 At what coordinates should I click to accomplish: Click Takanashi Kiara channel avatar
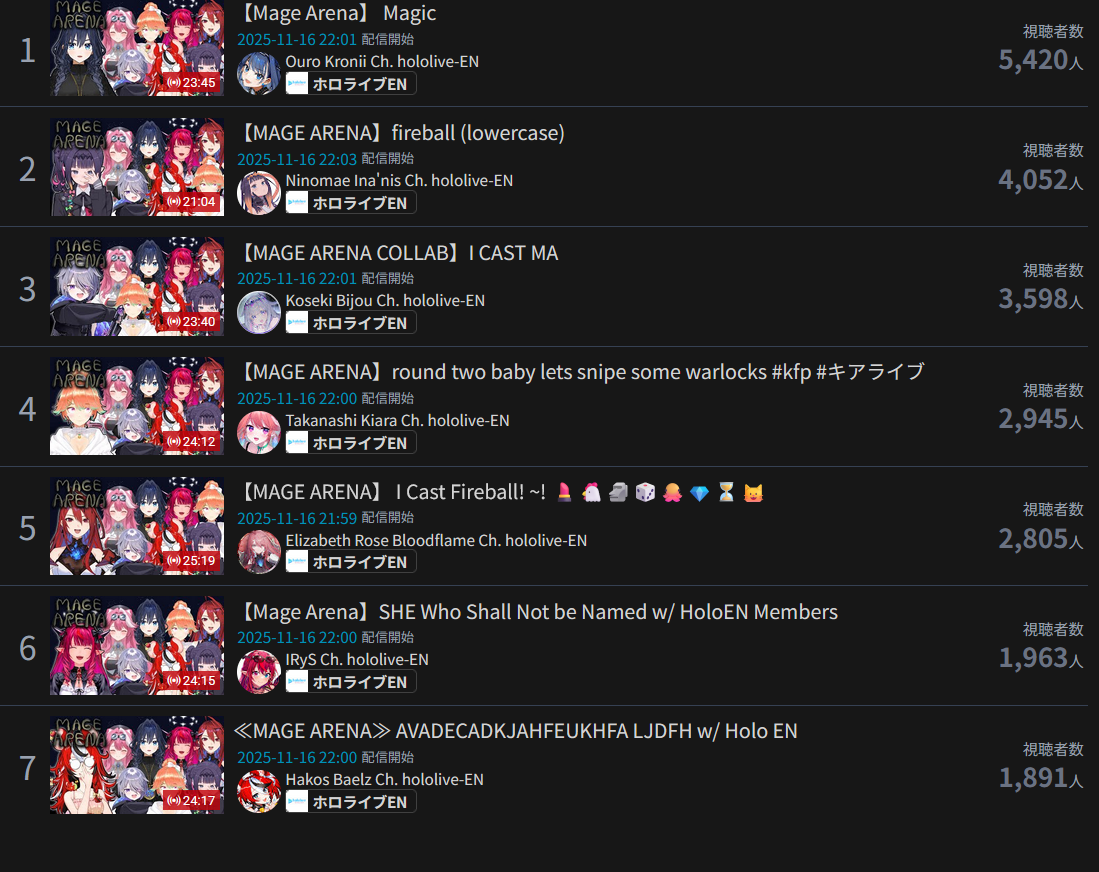[x=259, y=432]
